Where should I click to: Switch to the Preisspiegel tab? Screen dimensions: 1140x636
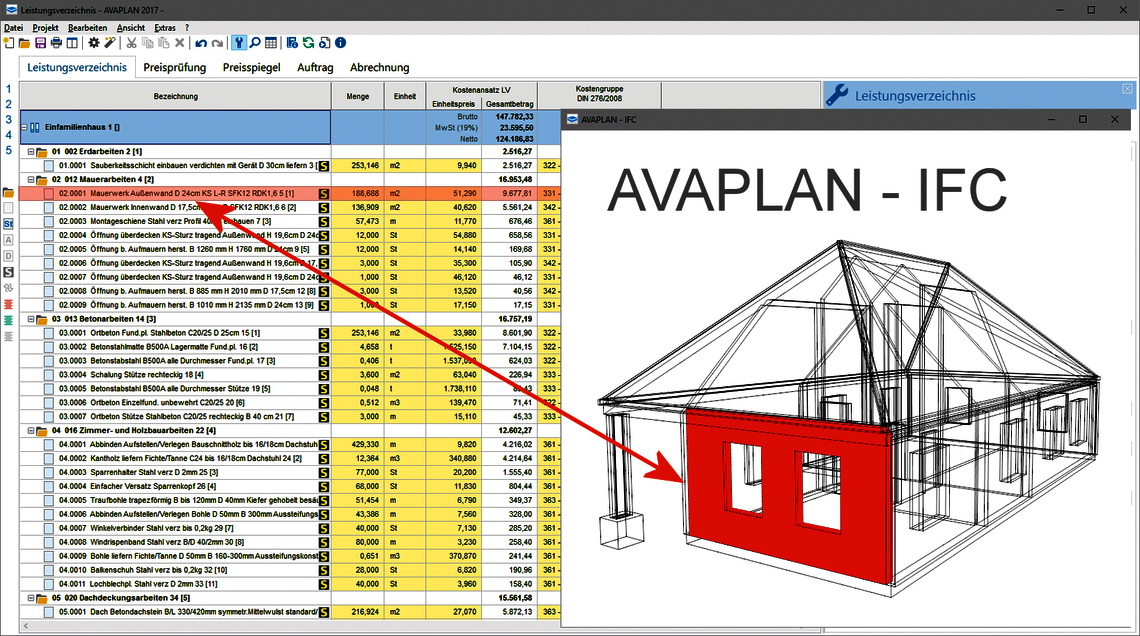coord(252,68)
